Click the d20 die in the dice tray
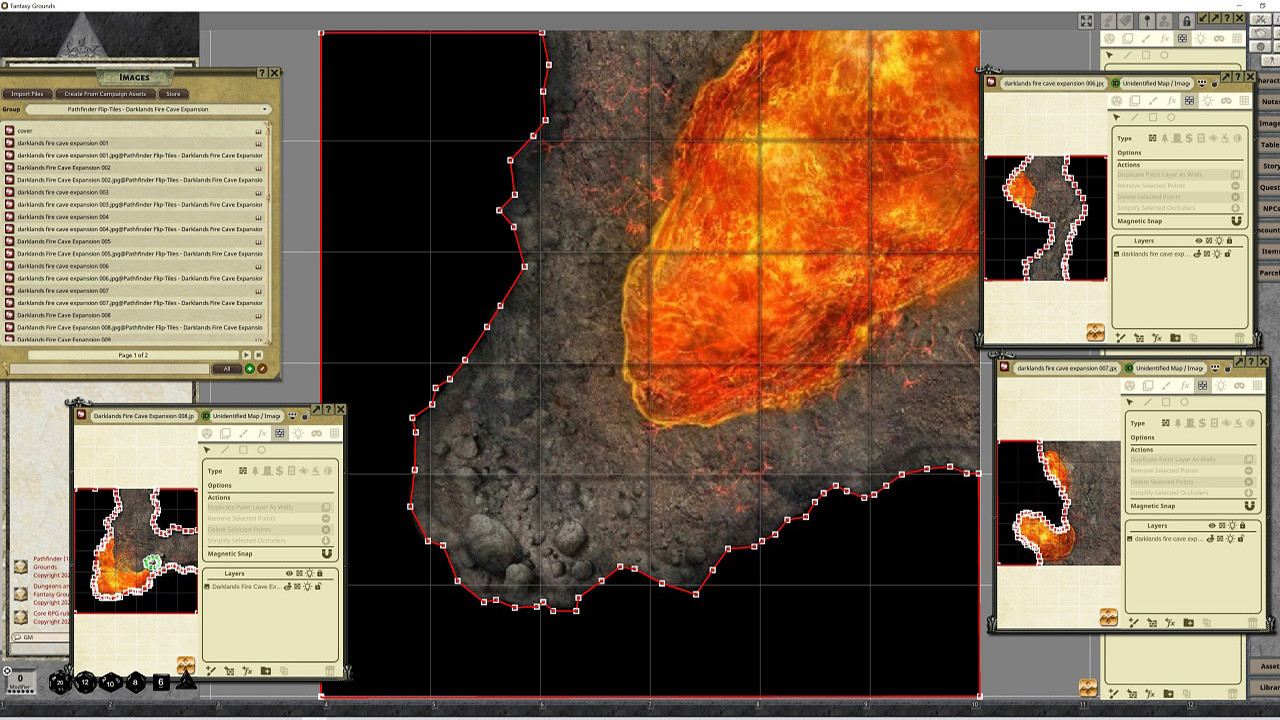 click(60, 683)
